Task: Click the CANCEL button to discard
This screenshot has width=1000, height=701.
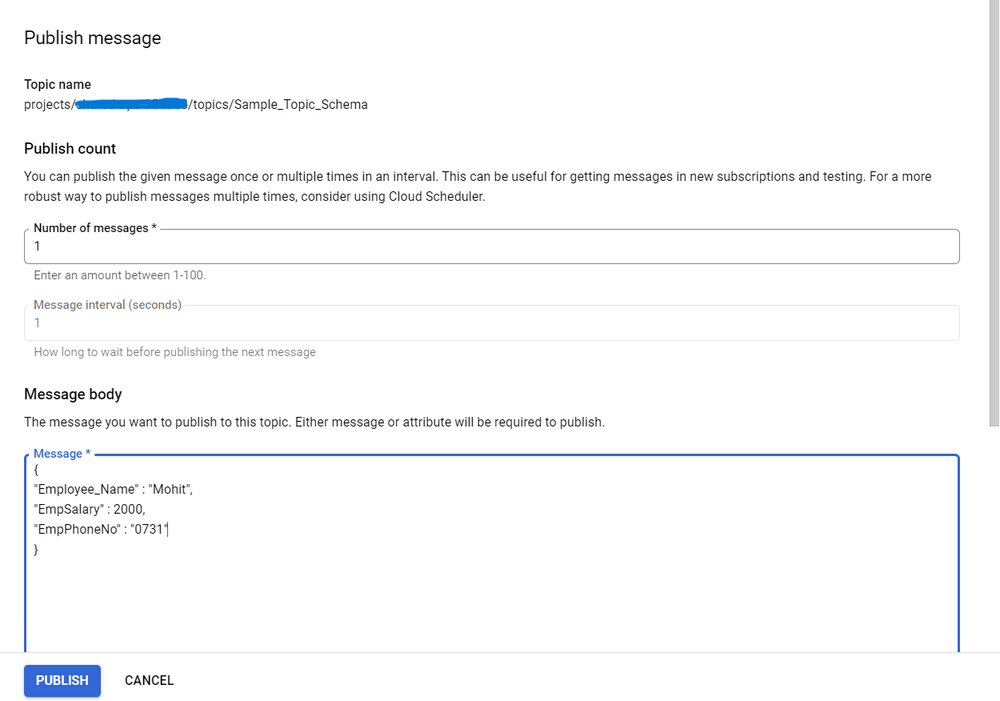Action: 148,680
